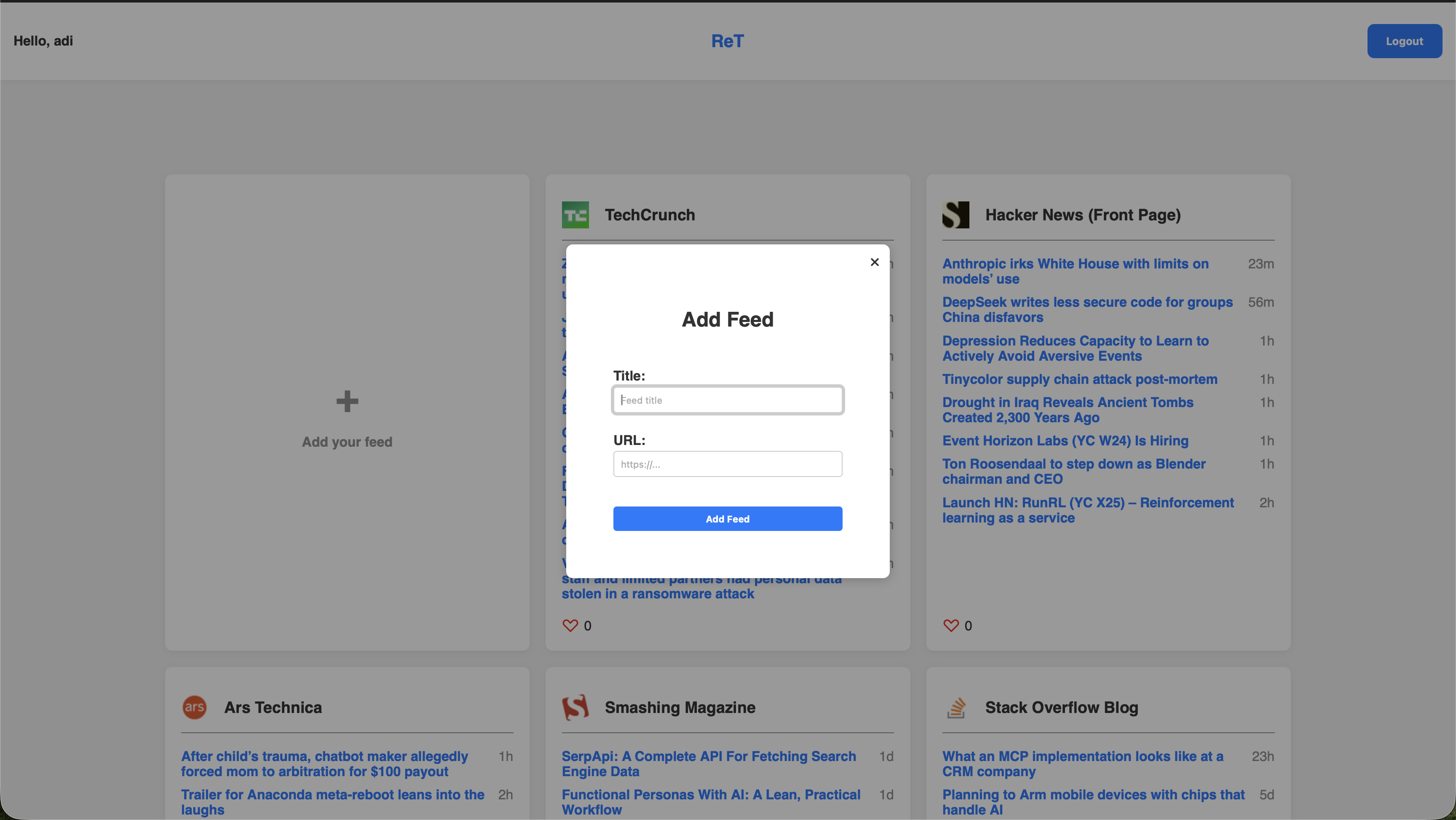The height and width of the screenshot is (820, 1456).
Task: Click the ReT header title
Action: click(728, 41)
